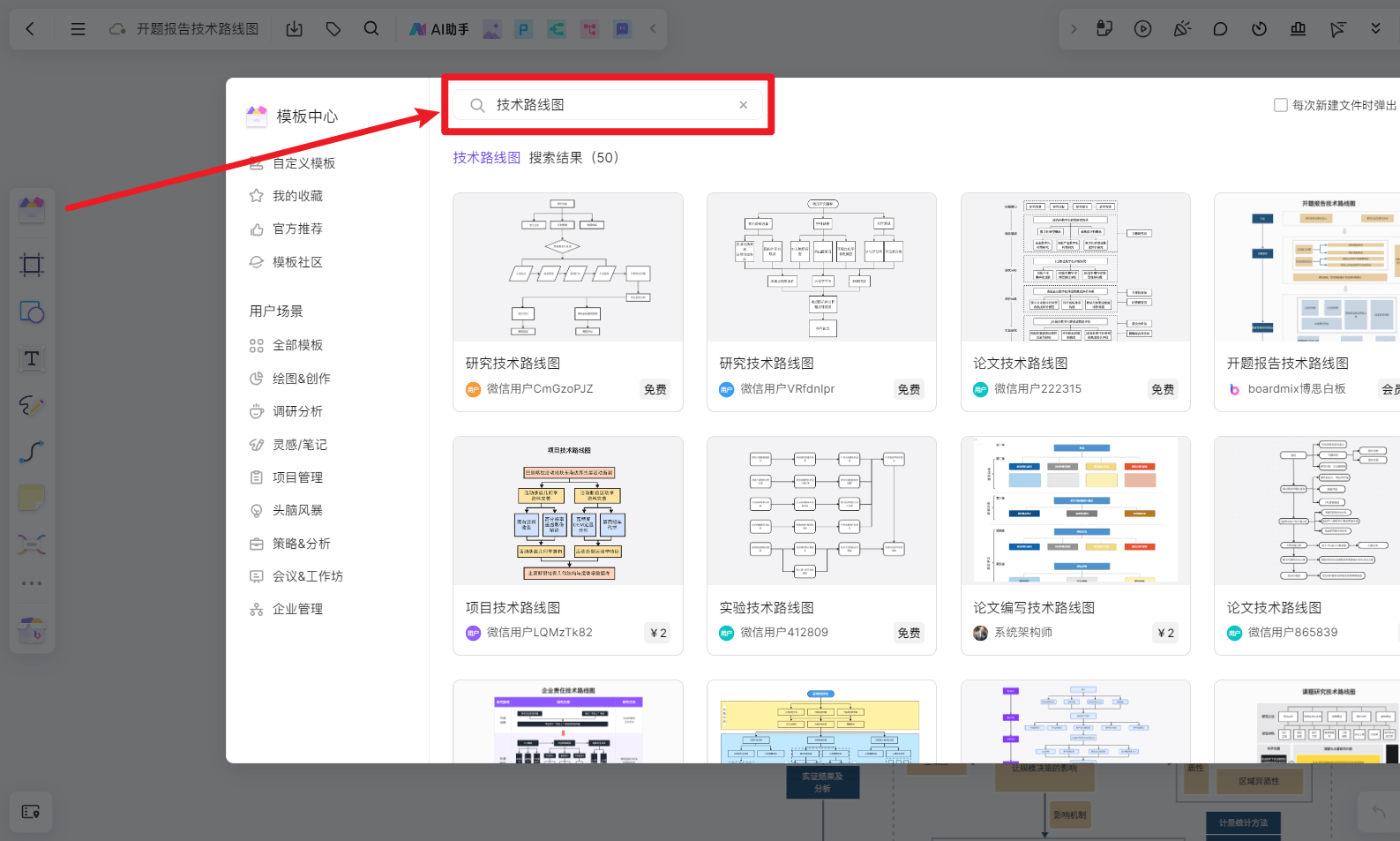
Task: Select the mind map tool in sidebar
Action: [x=32, y=544]
